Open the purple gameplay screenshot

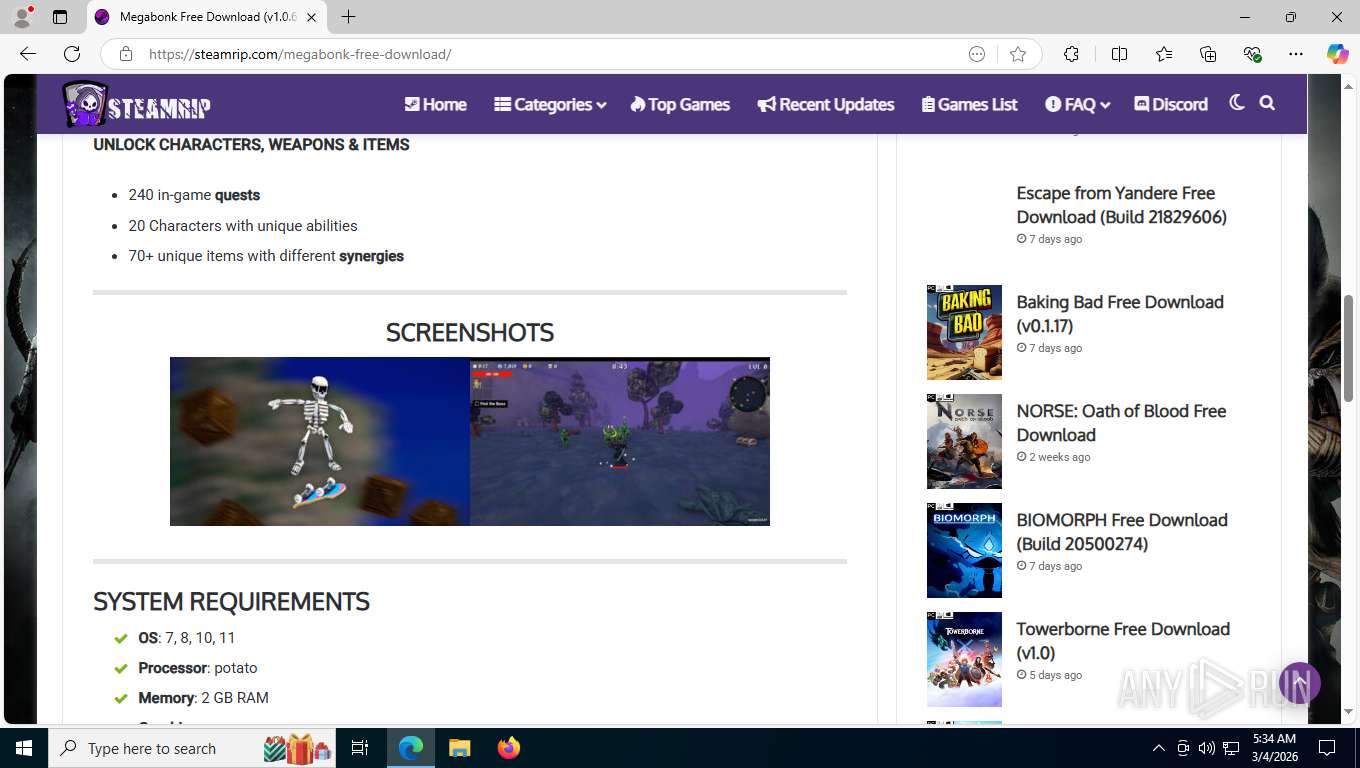click(620, 441)
